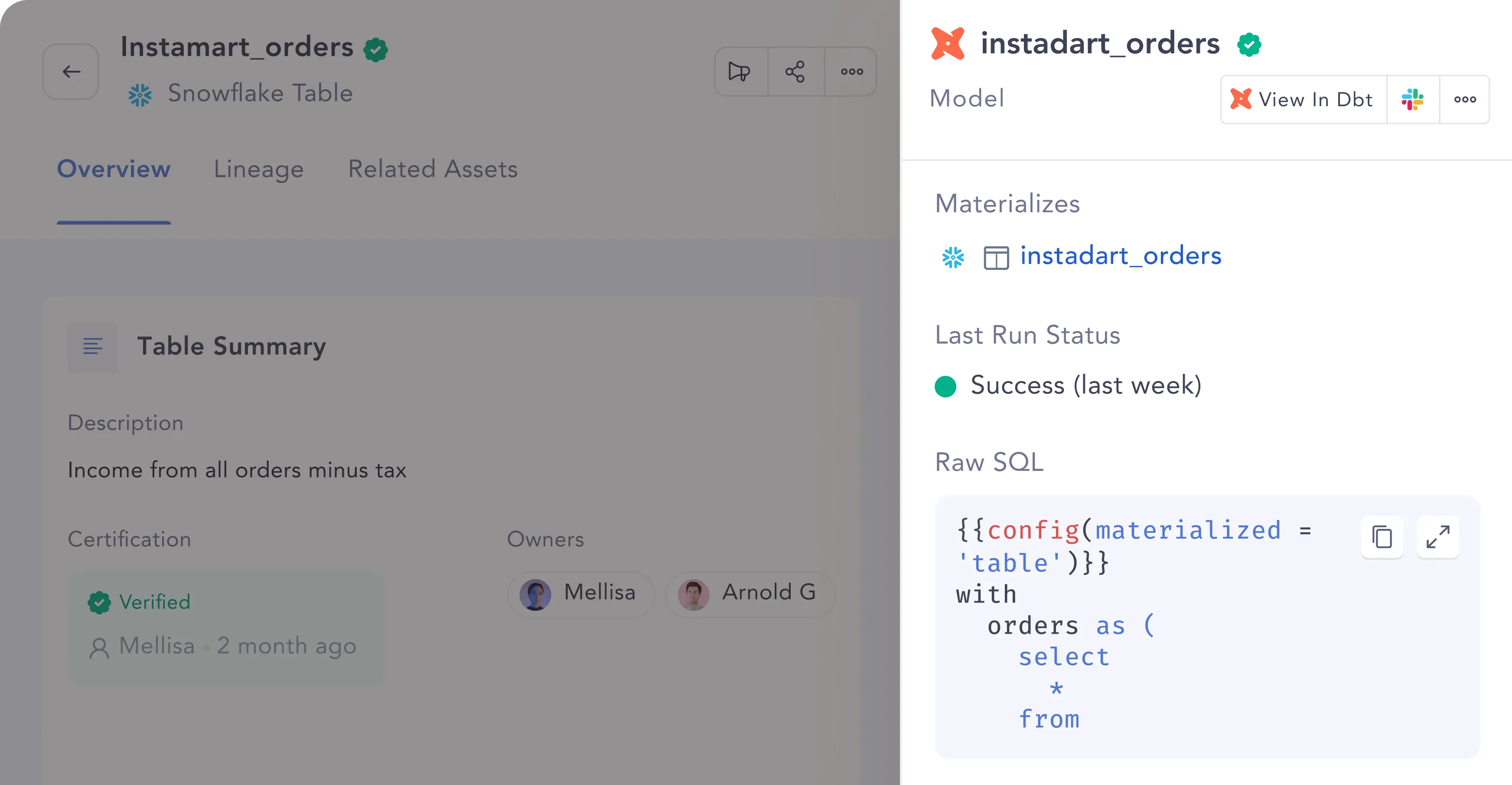Select owner Arnold G chip
The image size is (1512, 785).
pyautogui.click(x=751, y=594)
